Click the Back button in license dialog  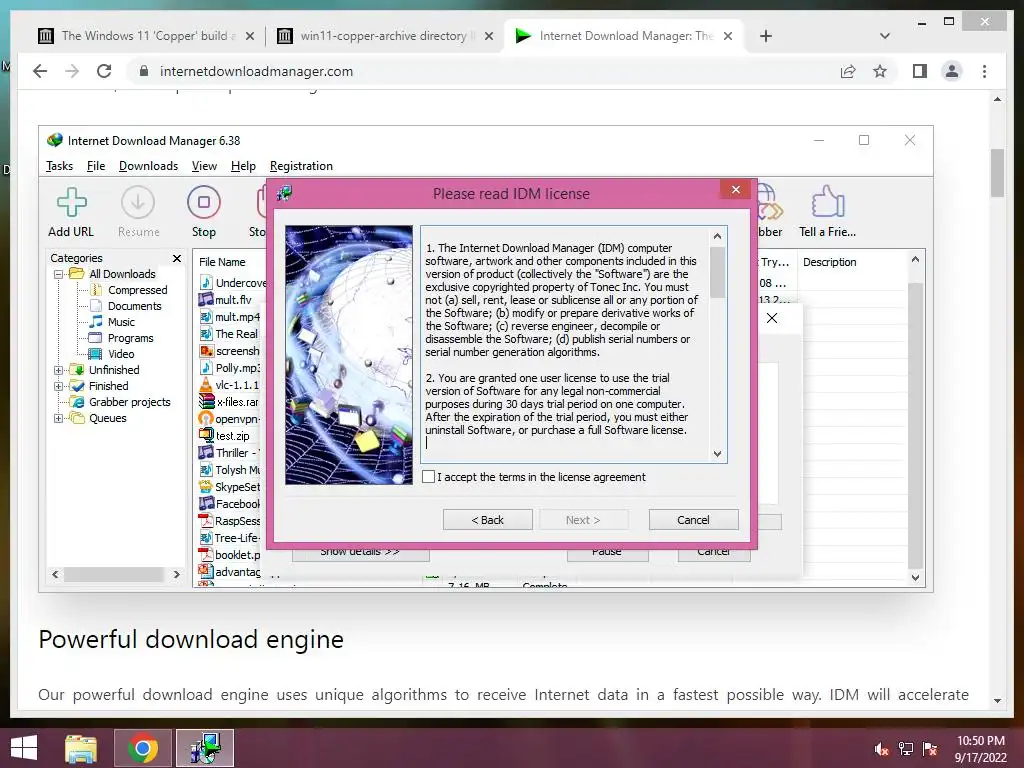tap(487, 520)
